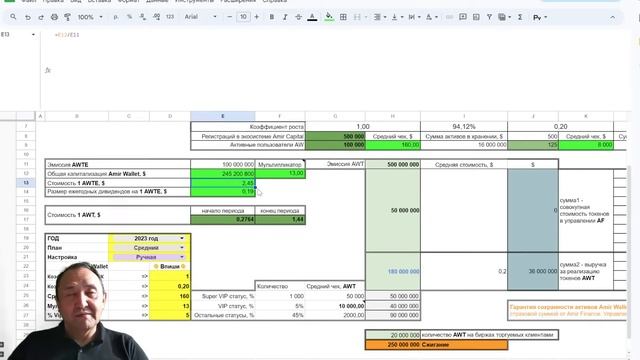Open the text color picker

pyautogui.click(x=312, y=17)
